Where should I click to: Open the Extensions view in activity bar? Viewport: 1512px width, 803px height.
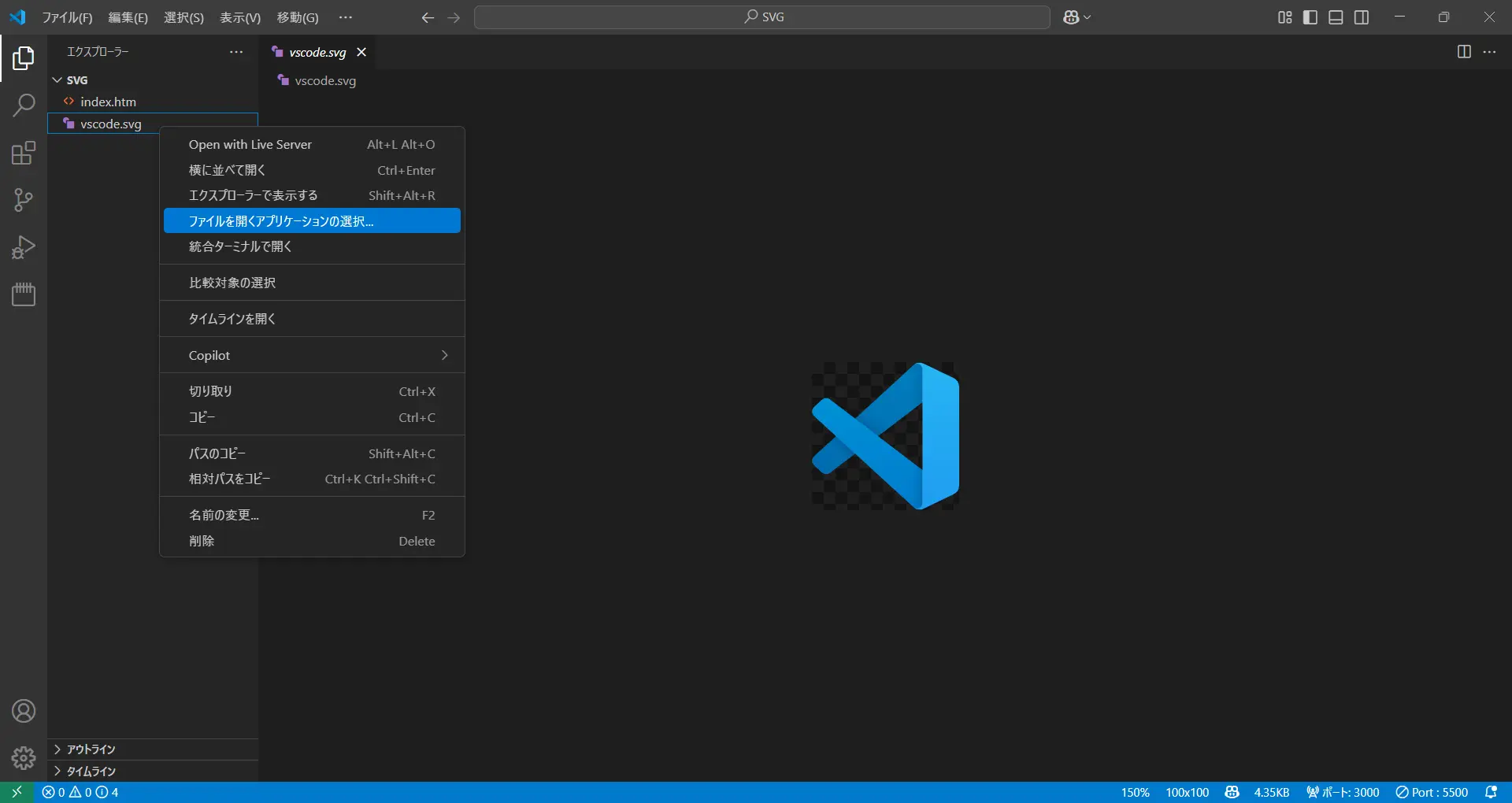(24, 153)
